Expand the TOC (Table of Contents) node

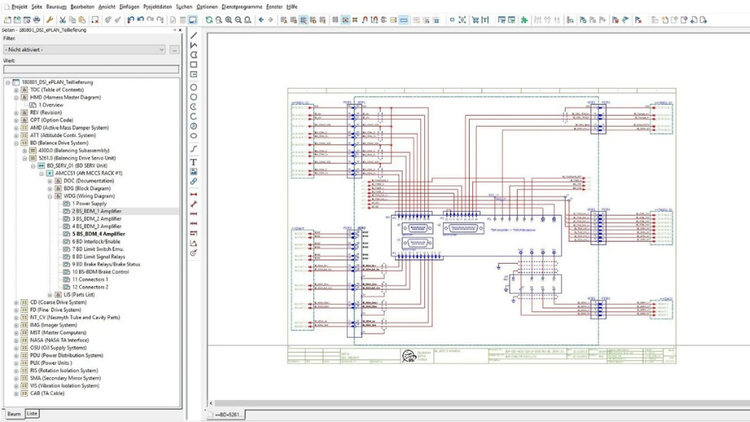(x=15, y=90)
